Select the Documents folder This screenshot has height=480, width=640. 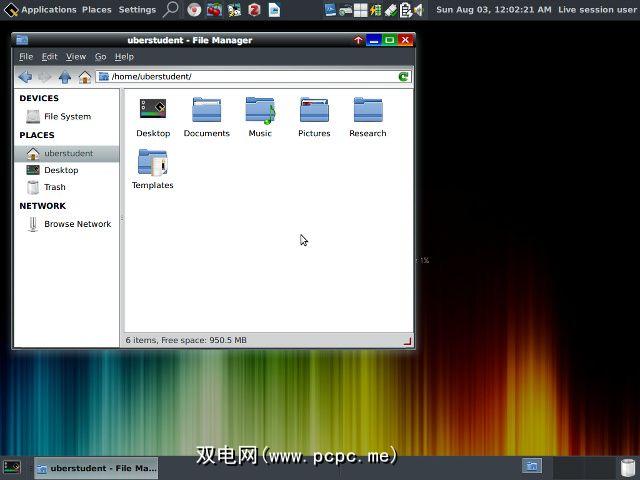pyautogui.click(x=207, y=118)
